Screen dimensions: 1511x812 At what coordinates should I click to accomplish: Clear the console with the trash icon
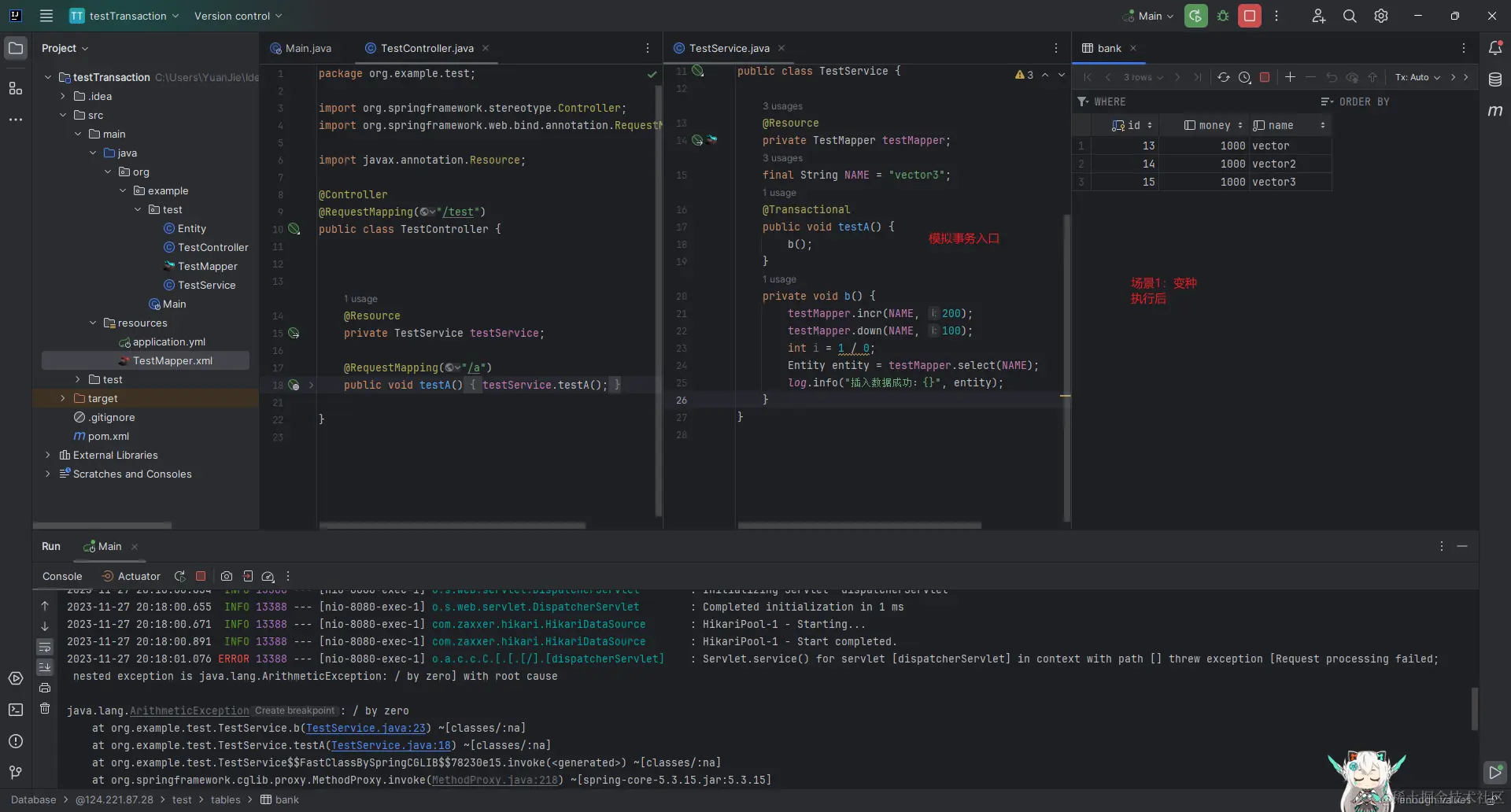45,708
